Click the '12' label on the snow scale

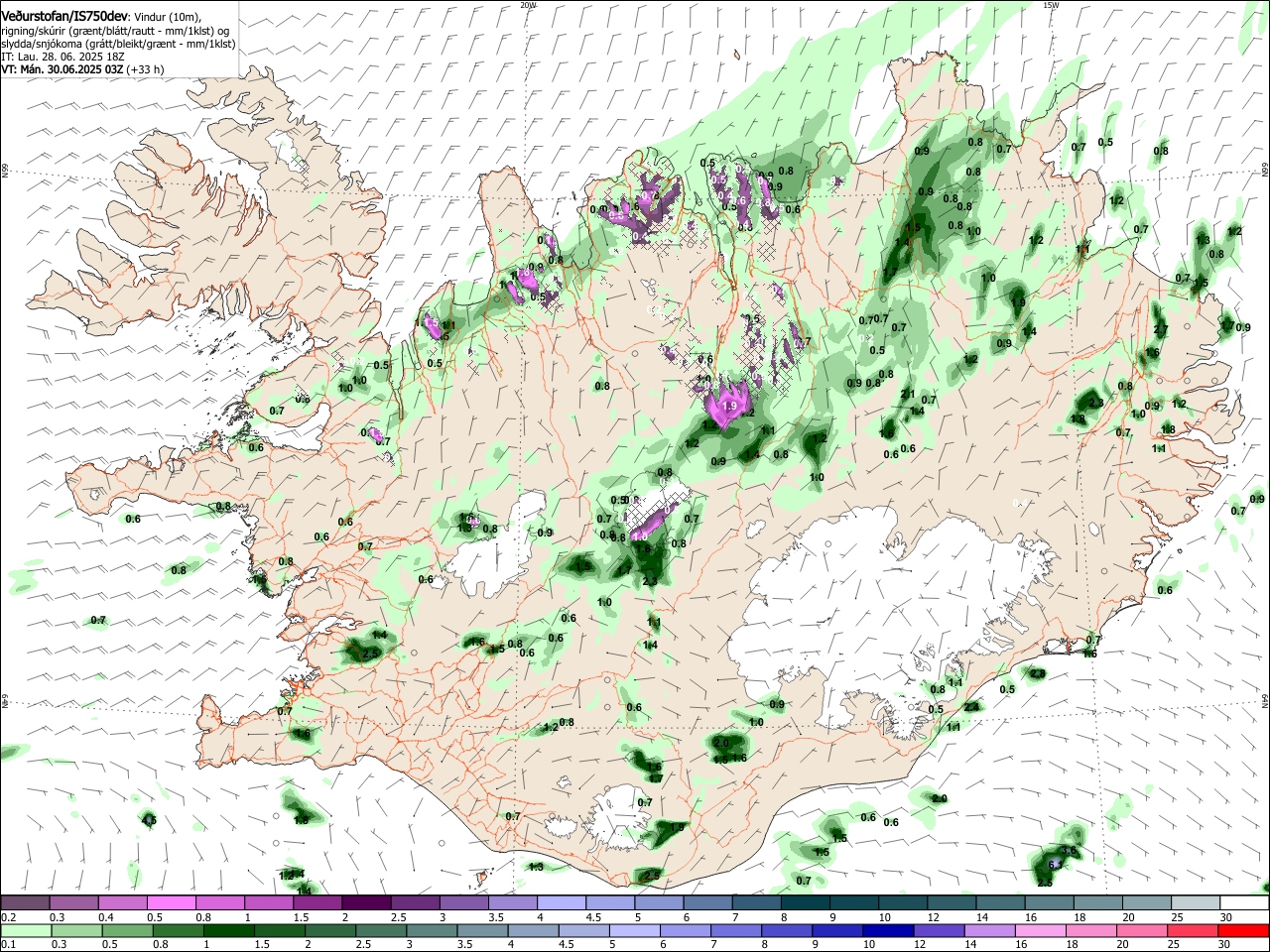(933, 917)
